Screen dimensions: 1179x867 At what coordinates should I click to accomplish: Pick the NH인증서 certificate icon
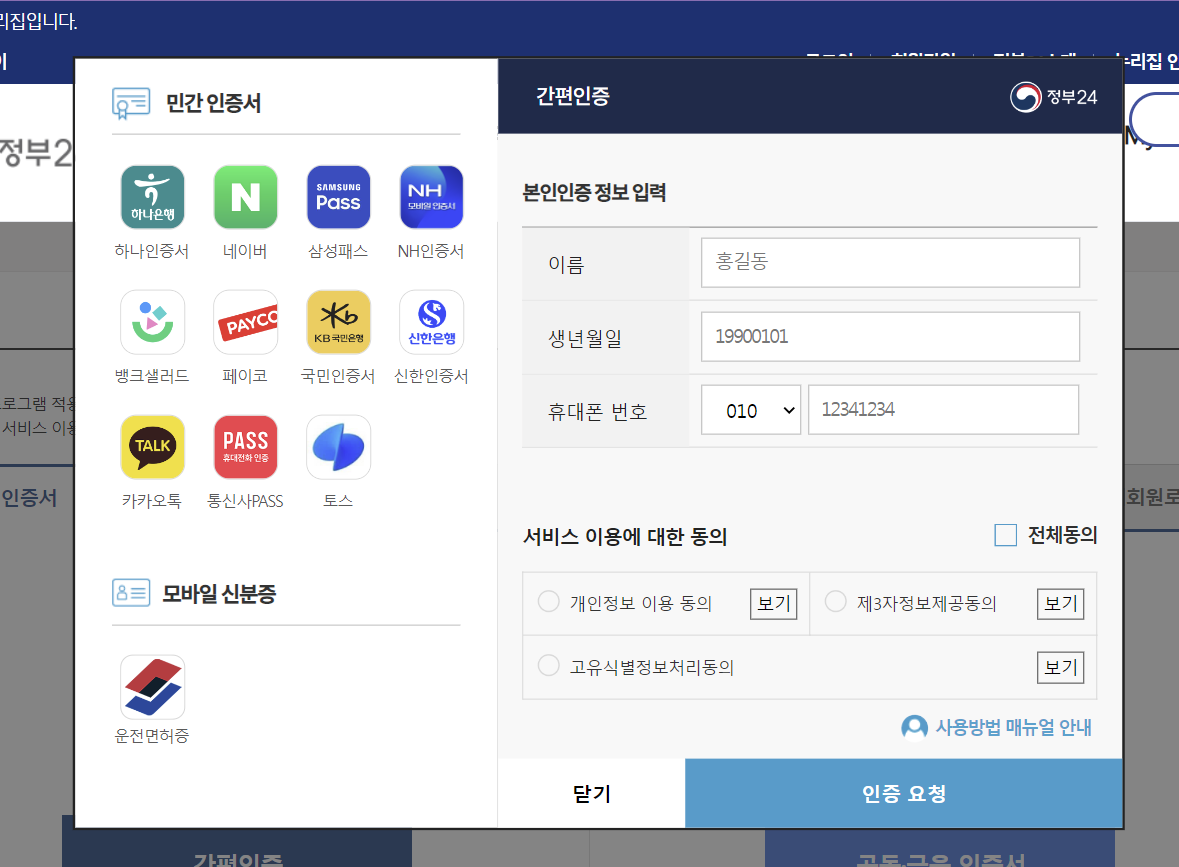click(x=432, y=197)
